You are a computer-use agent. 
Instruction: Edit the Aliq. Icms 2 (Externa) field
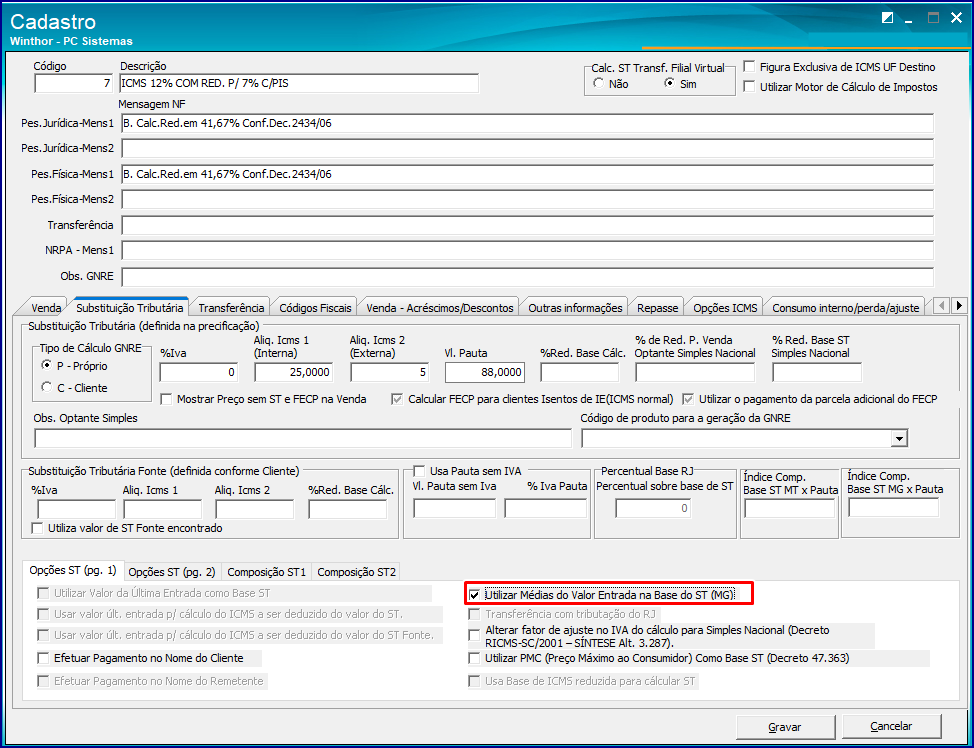tap(389, 372)
